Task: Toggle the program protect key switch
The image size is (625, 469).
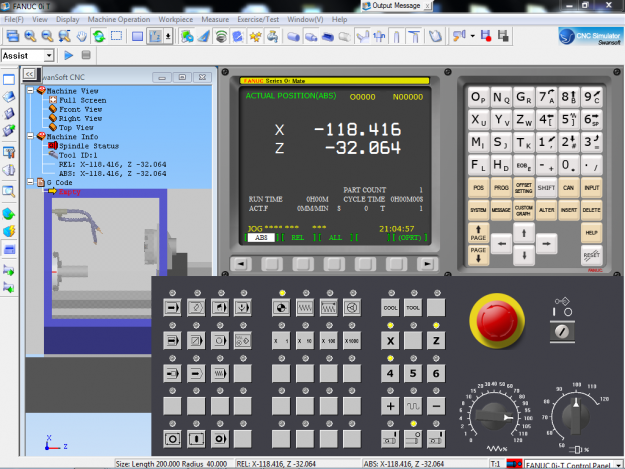Action: click(x=562, y=332)
